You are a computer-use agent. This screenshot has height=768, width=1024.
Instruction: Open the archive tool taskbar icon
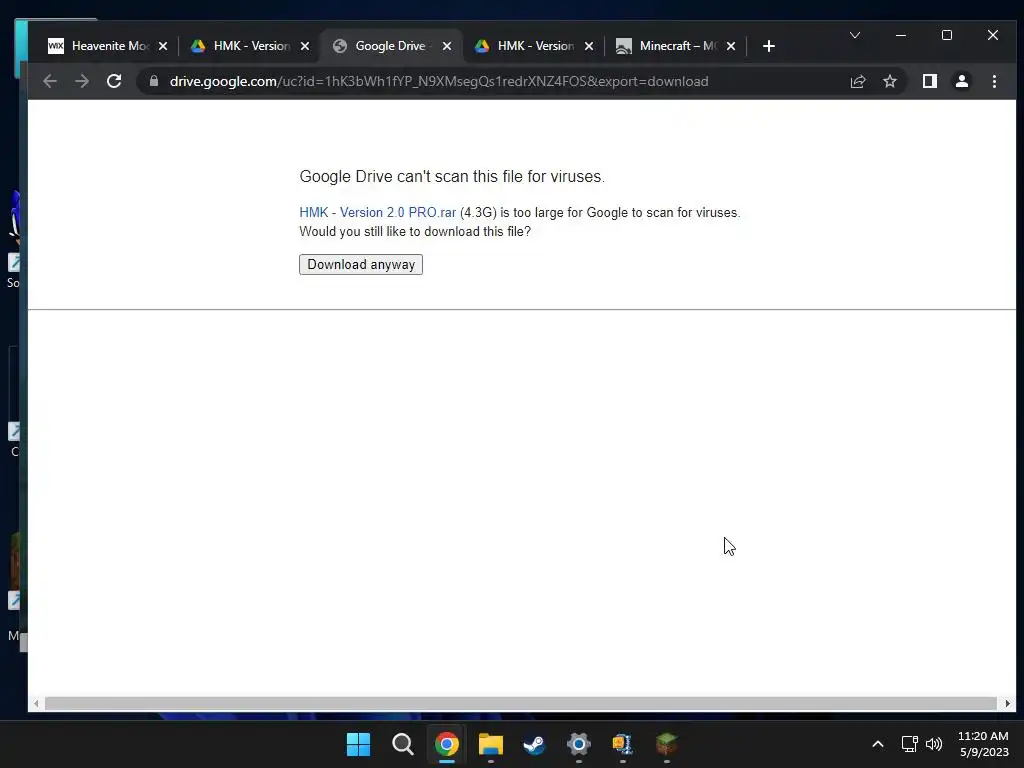[622, 744]
